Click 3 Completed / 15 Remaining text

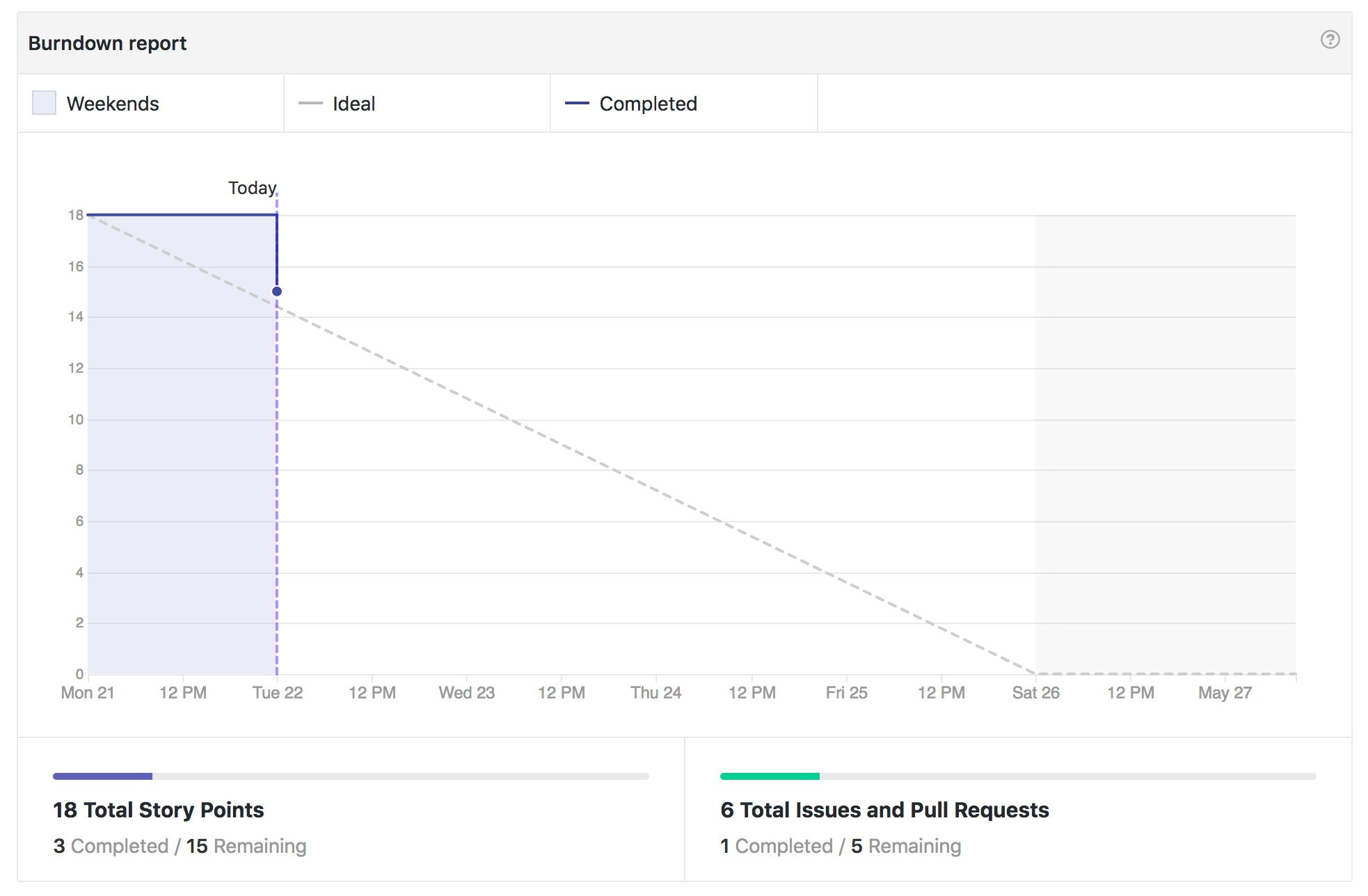point(180,846)
